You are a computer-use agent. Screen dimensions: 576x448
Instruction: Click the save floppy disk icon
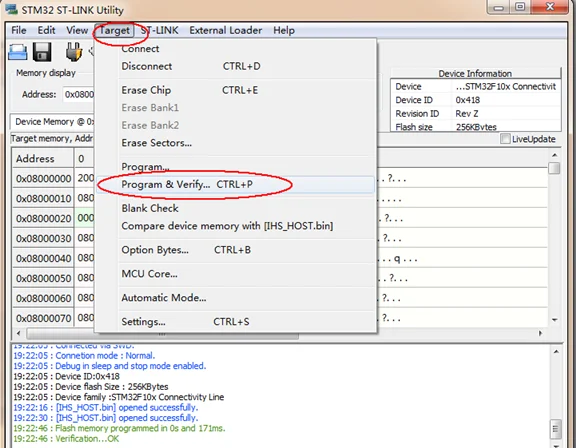pyautogui.click(x=42, y=52)
